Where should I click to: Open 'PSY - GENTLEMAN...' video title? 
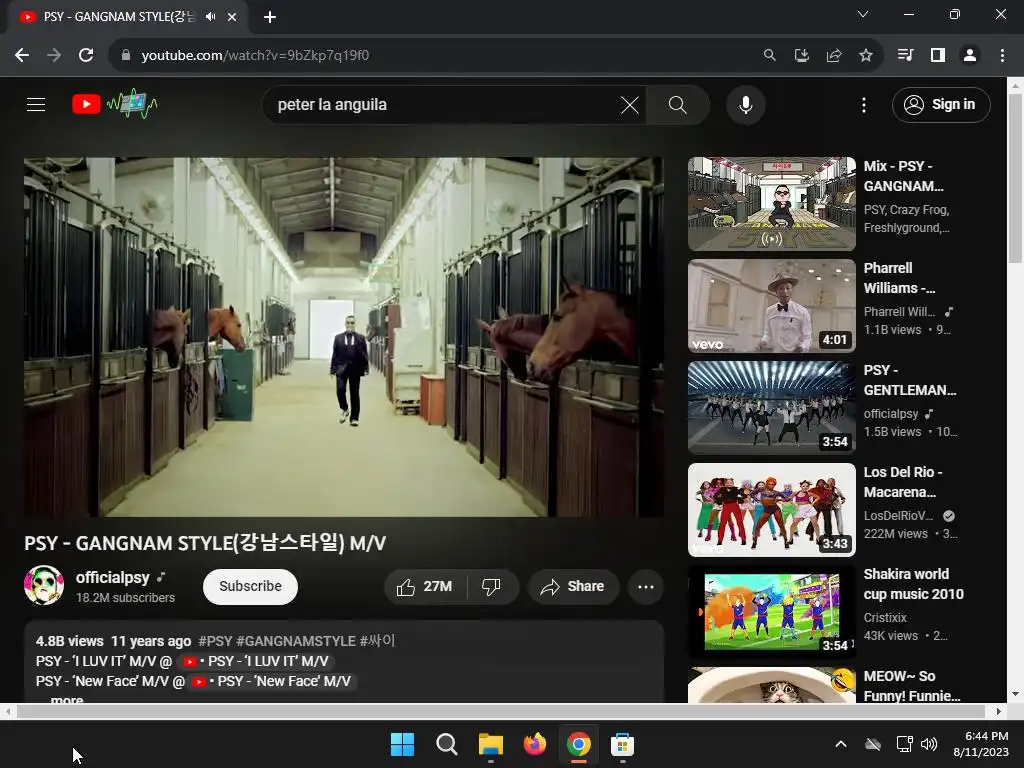click(x=910, y=380)
